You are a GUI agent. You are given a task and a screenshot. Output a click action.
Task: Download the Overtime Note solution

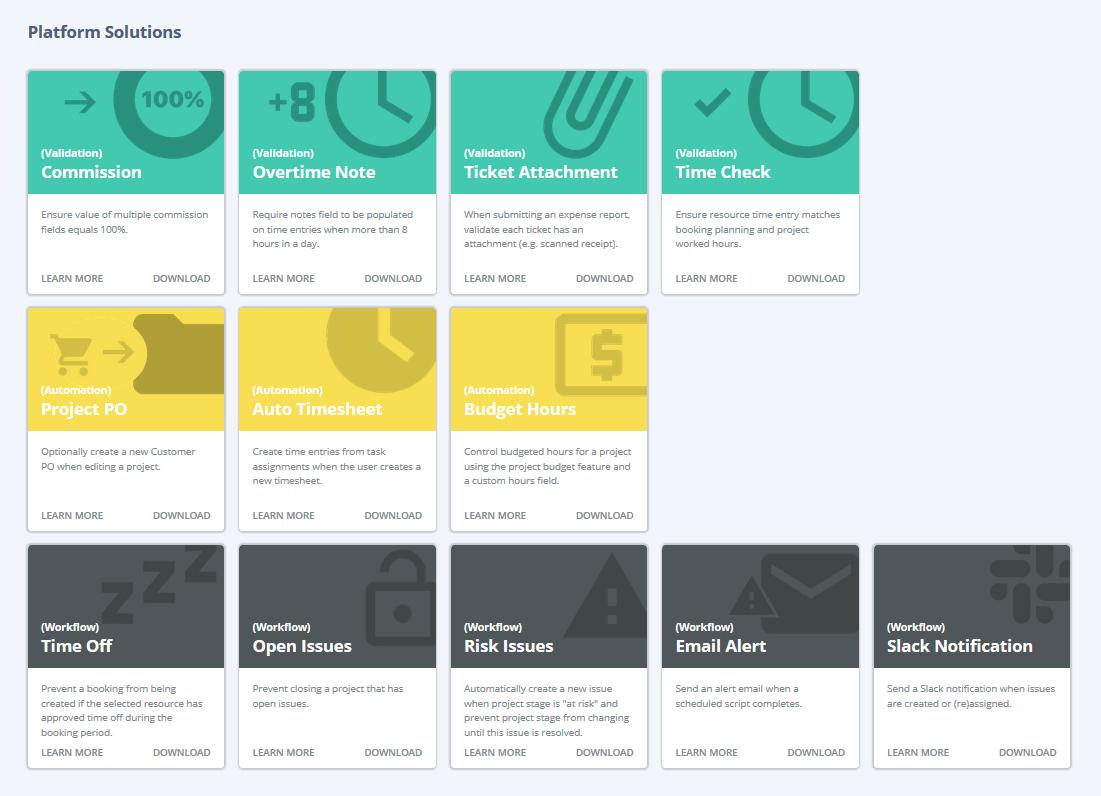click(x=393, y=278)
